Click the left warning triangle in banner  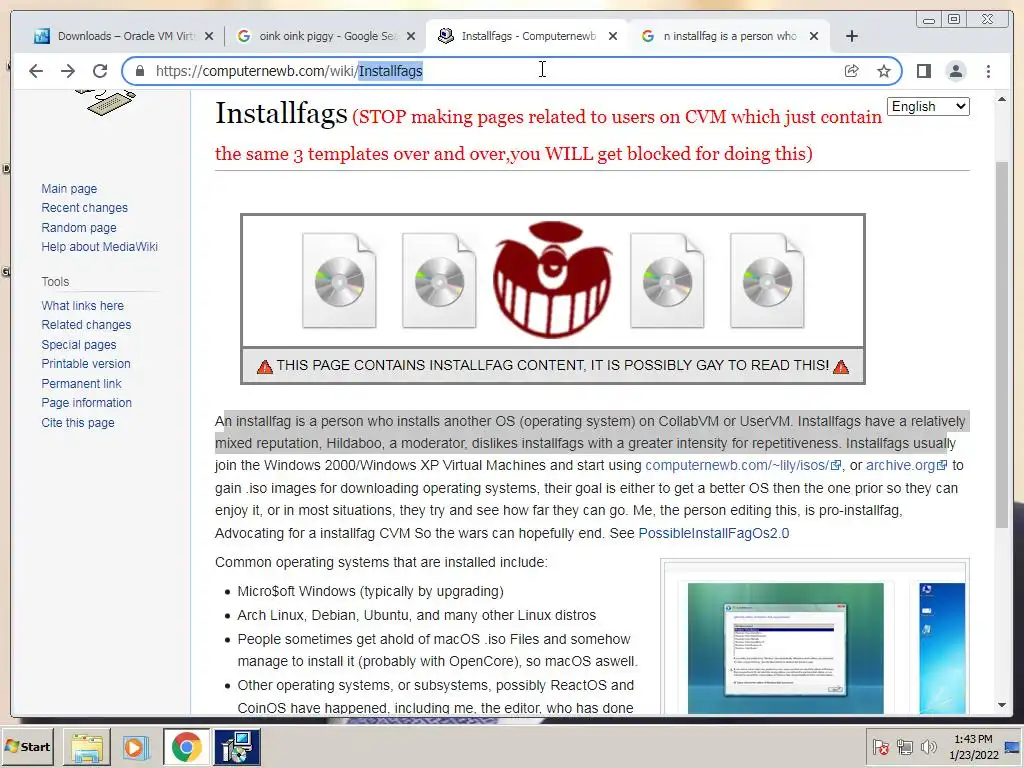264,366
